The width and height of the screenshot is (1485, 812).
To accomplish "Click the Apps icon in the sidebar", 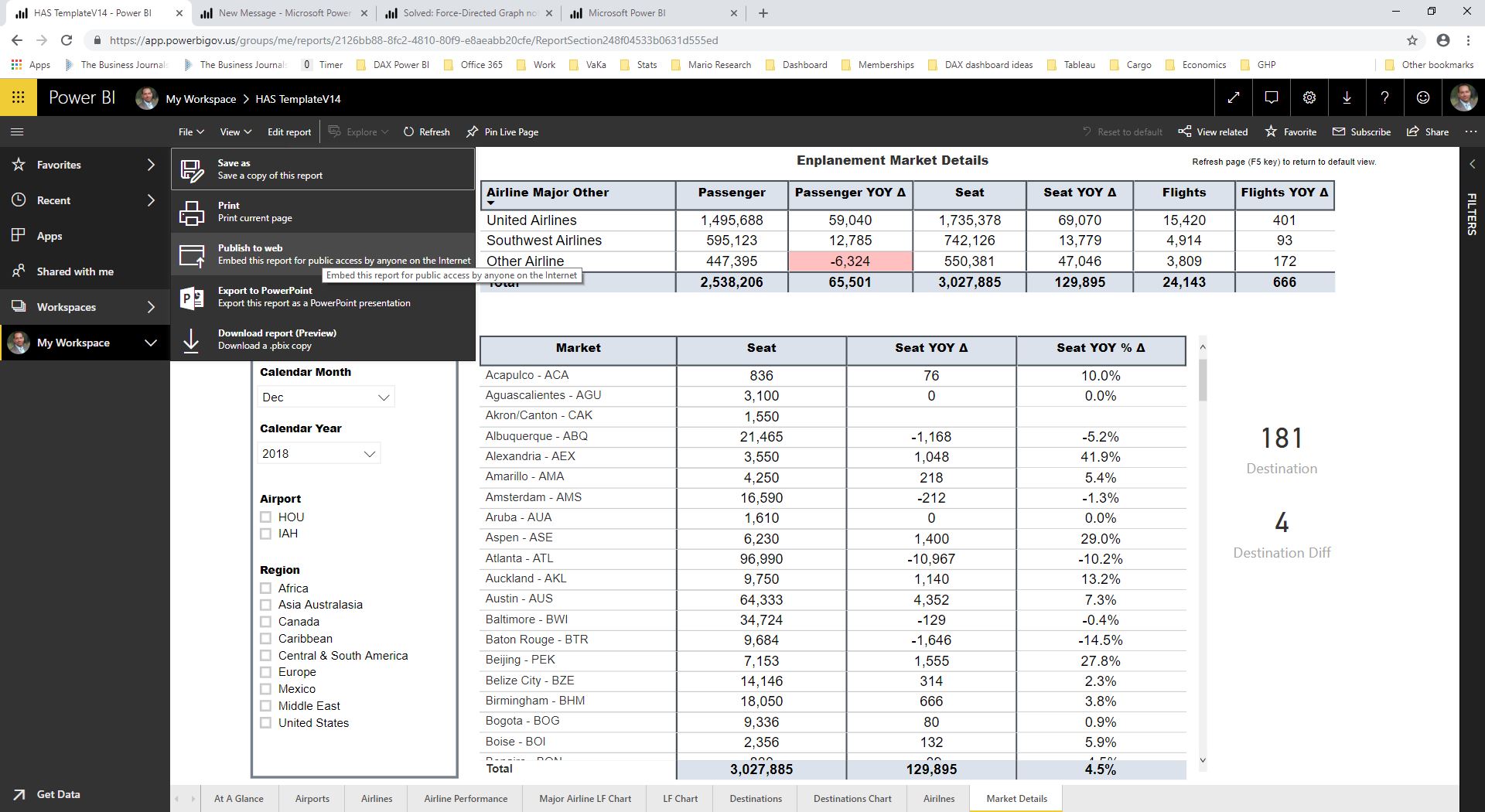I will (19, 236).
